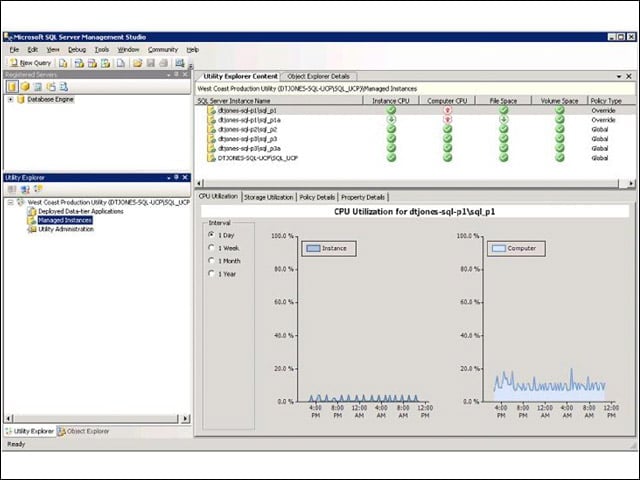640x480 pixels.
Task: Click the Analysis Services MDX Query icon
Action: (x=79, y=63)
